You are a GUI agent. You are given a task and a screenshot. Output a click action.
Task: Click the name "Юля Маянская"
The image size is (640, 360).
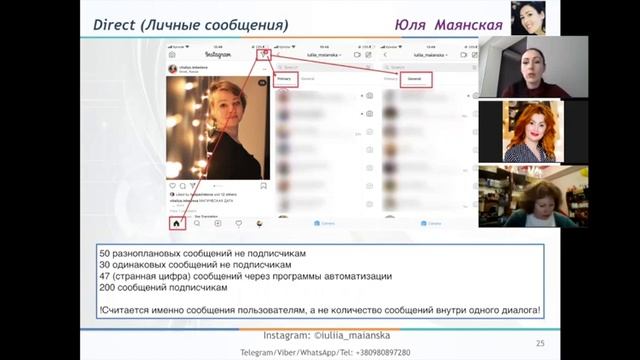coord(448,25)
